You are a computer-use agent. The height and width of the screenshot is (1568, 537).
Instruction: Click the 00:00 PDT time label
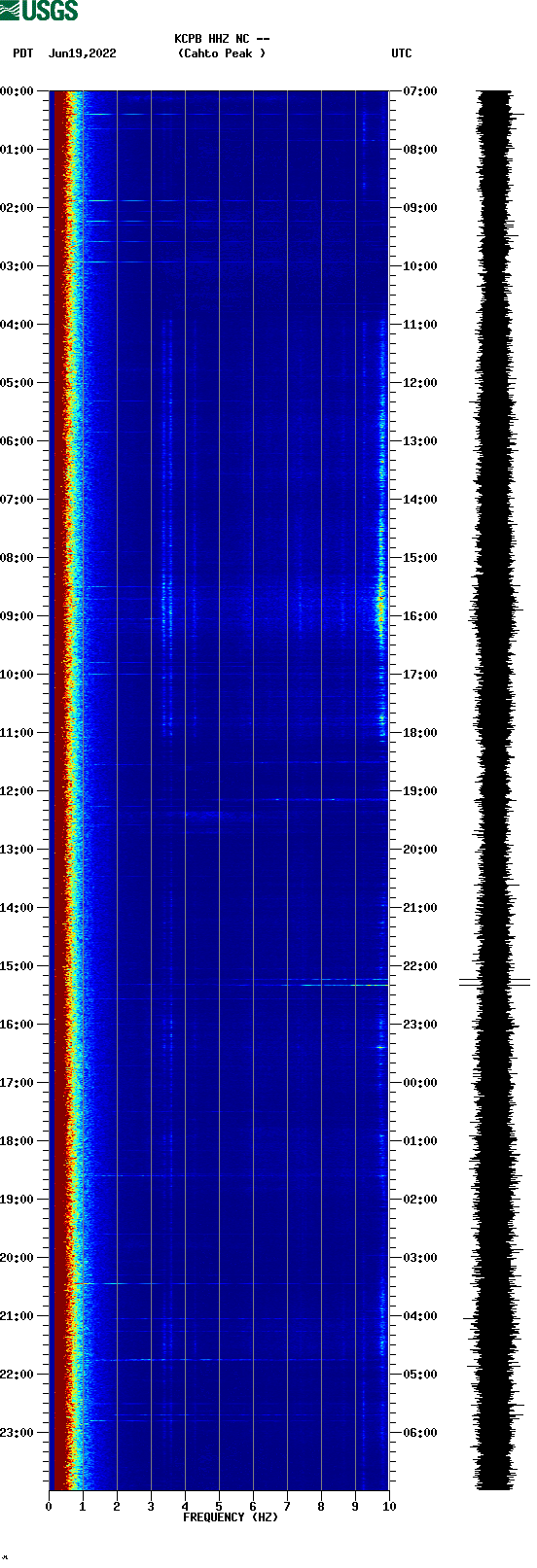[18, 91]
